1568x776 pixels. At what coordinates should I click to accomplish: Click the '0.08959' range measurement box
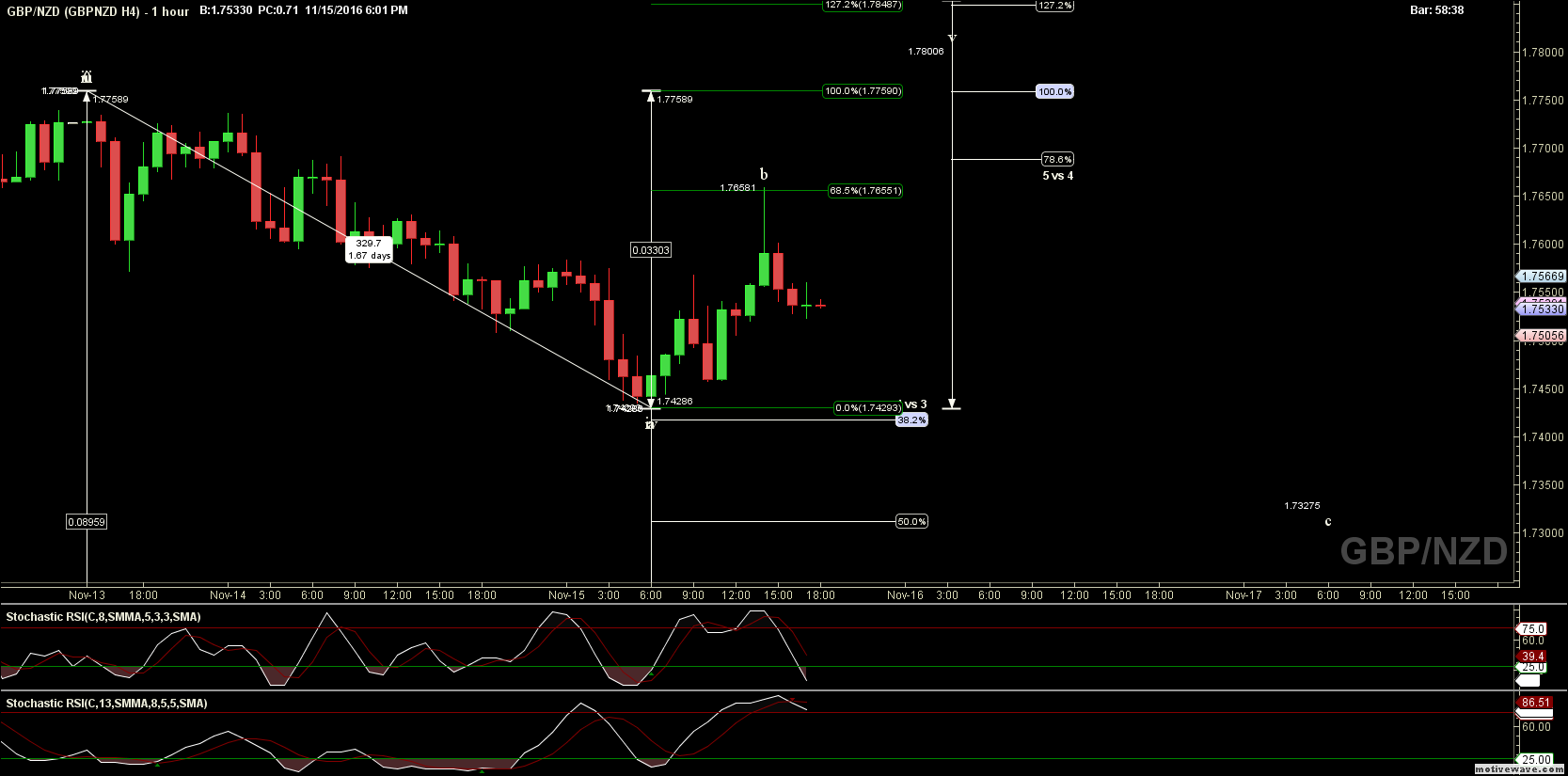pyautogui.click(x=87, y=522)
